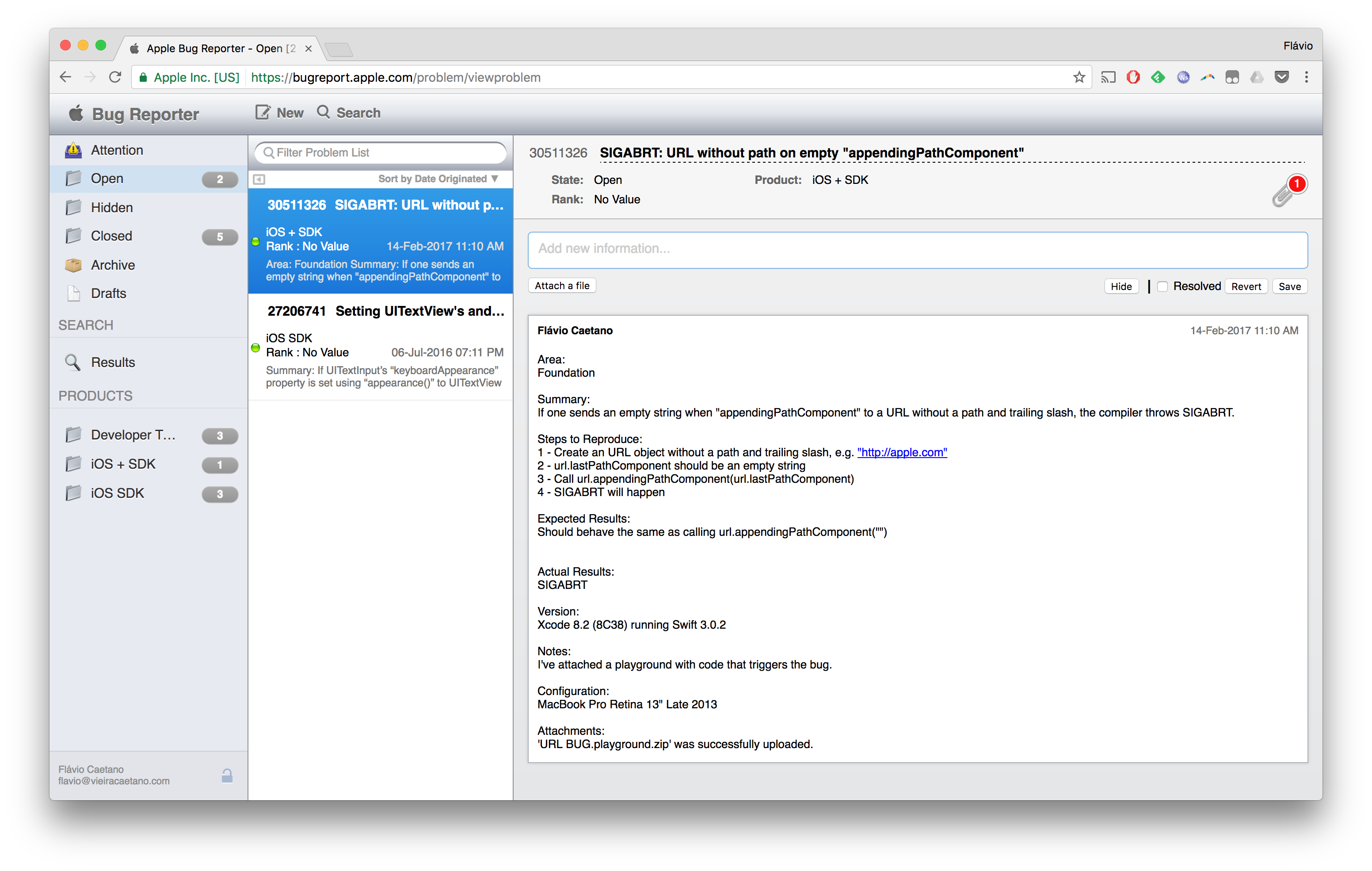The width and height of the screenshot is (1372, 871).
Task: Select the Open folder in sidebar
Action: 148,179
